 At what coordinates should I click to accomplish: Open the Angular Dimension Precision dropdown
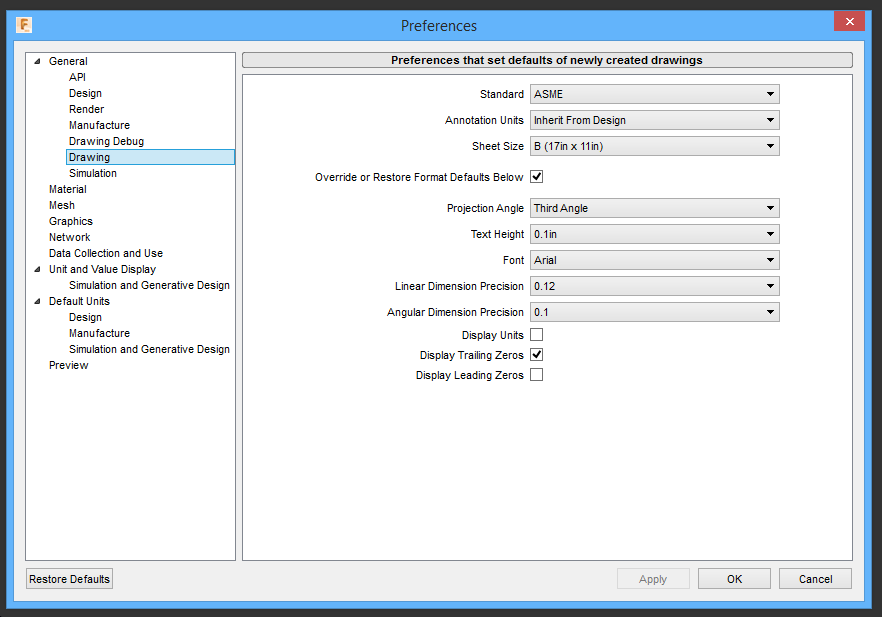pos(655,312)
